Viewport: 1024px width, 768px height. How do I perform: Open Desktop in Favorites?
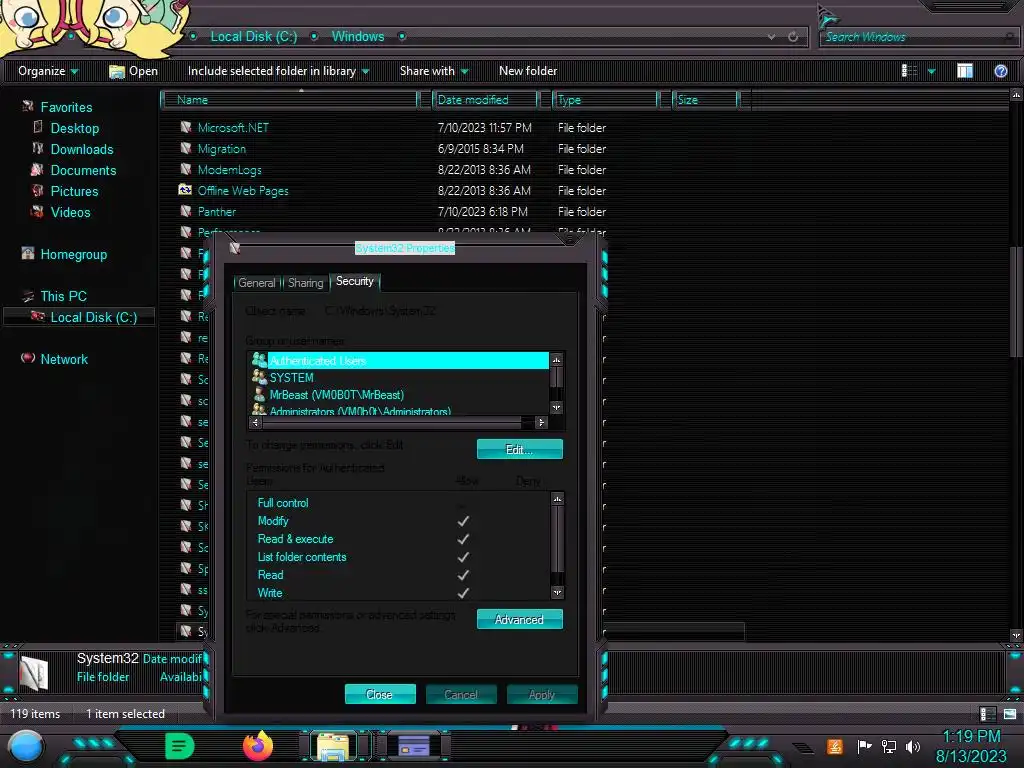(74, 128)
